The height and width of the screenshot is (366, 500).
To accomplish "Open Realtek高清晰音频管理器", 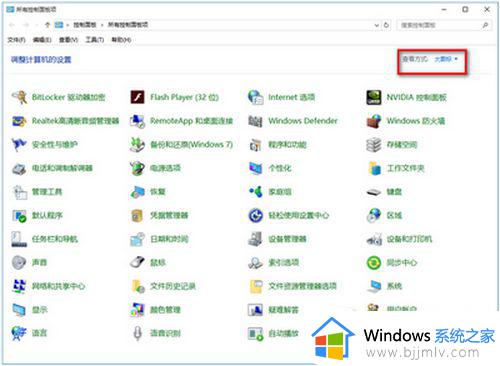I will point(65,121).
